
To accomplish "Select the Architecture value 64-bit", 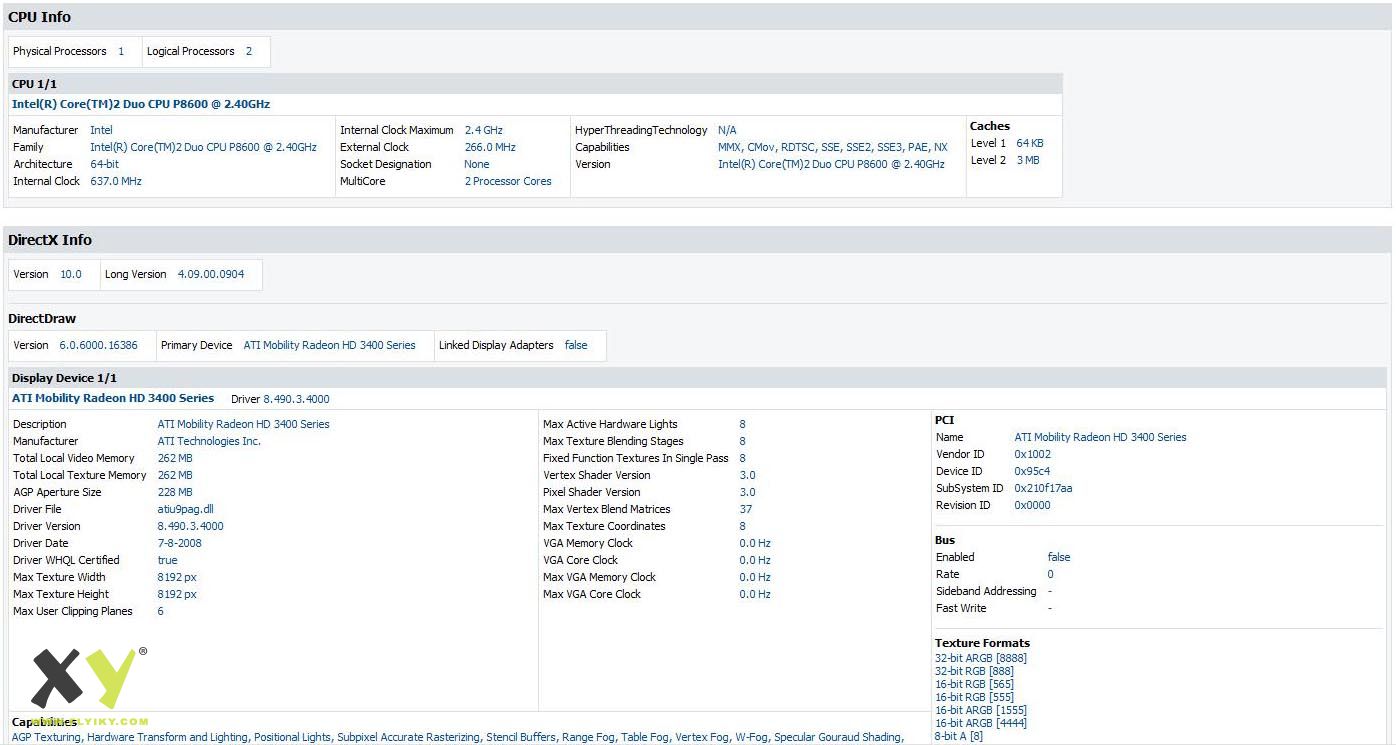I will coord(104,164).
